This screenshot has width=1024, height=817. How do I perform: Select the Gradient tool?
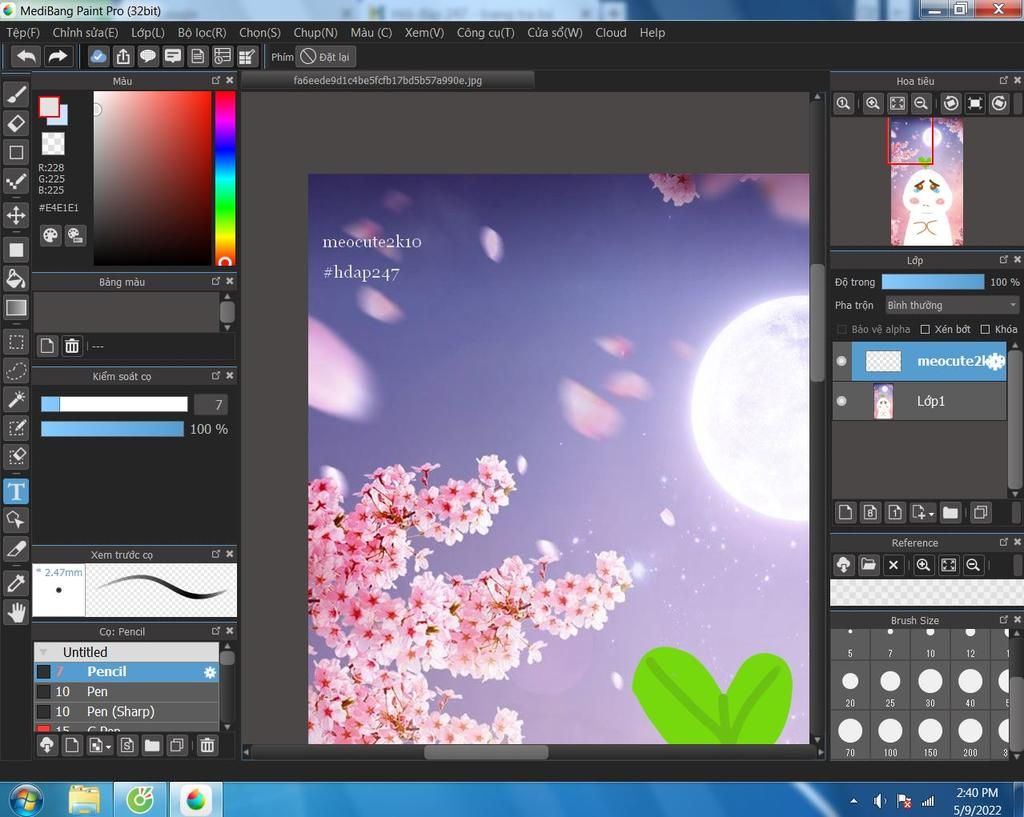tap(16, 308)
